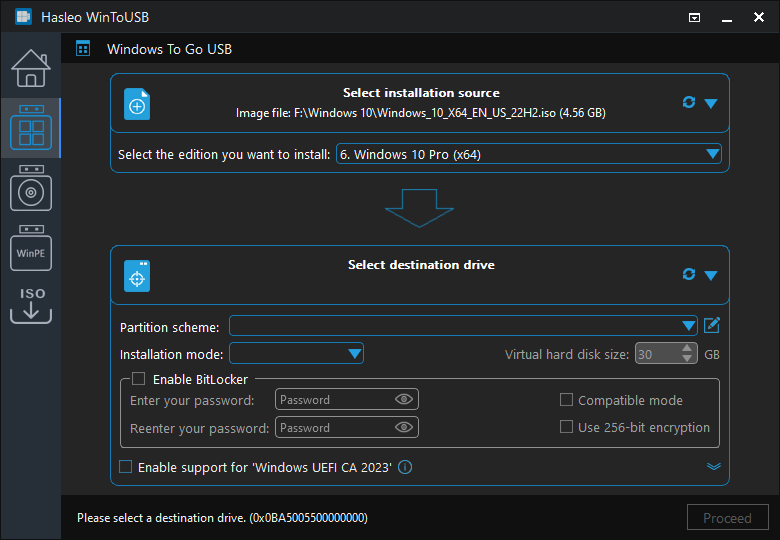Open the title bar menu dropdown icon
This screenshot has width=780, height=540.
(x=694, y=18)
